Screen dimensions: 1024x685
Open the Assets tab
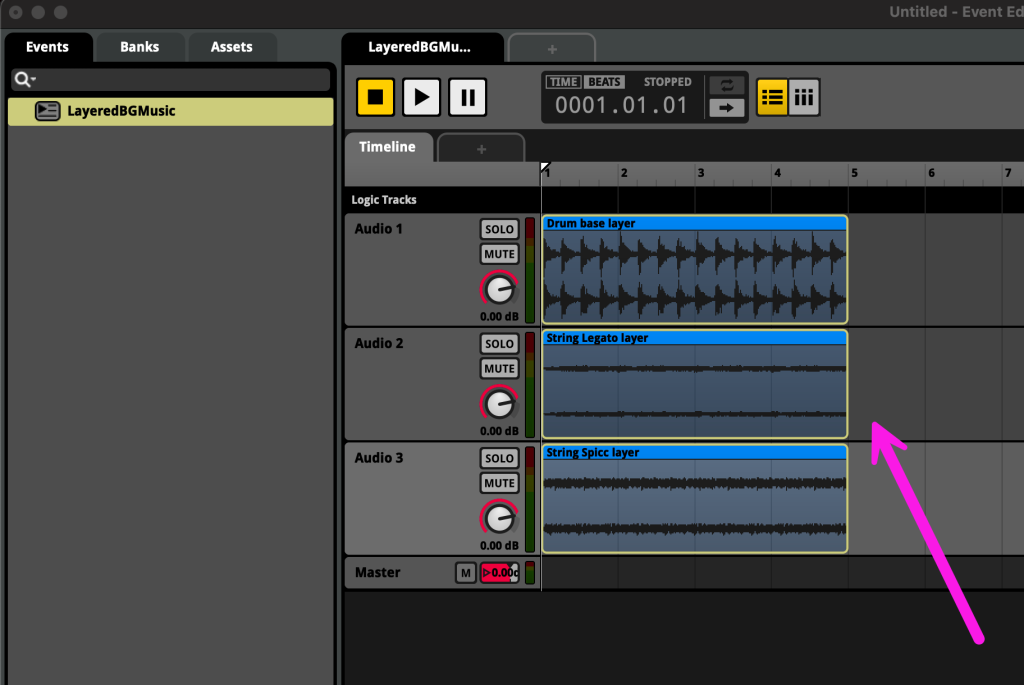tap(231, 47)
